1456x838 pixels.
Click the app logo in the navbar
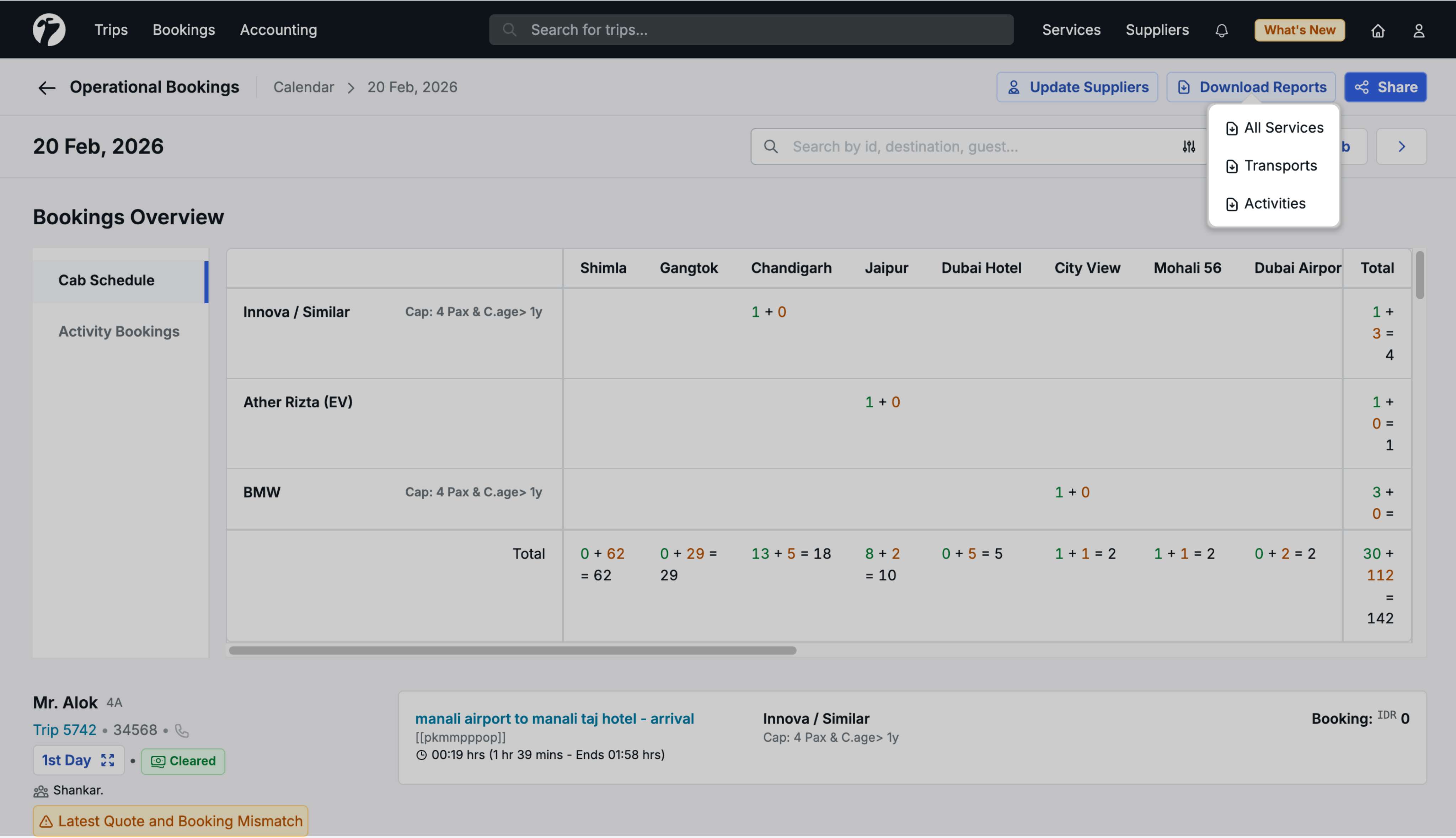[49, 30]
